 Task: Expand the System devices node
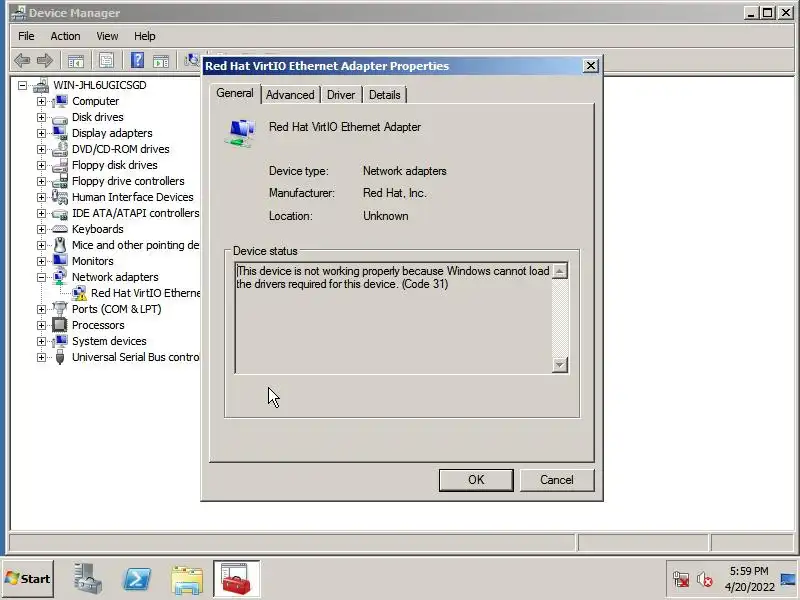(x=41, y=341)
